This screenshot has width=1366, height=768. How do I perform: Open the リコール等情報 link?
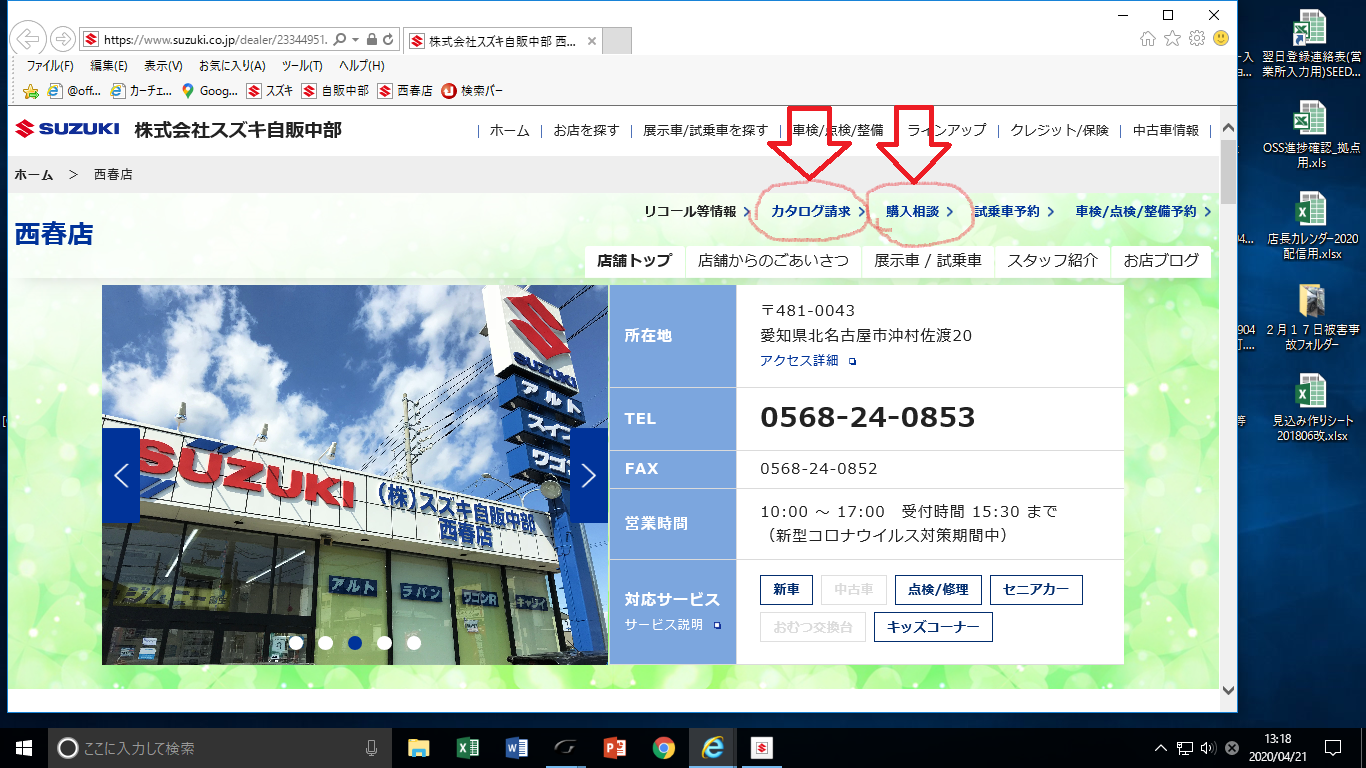pos(697,211)
